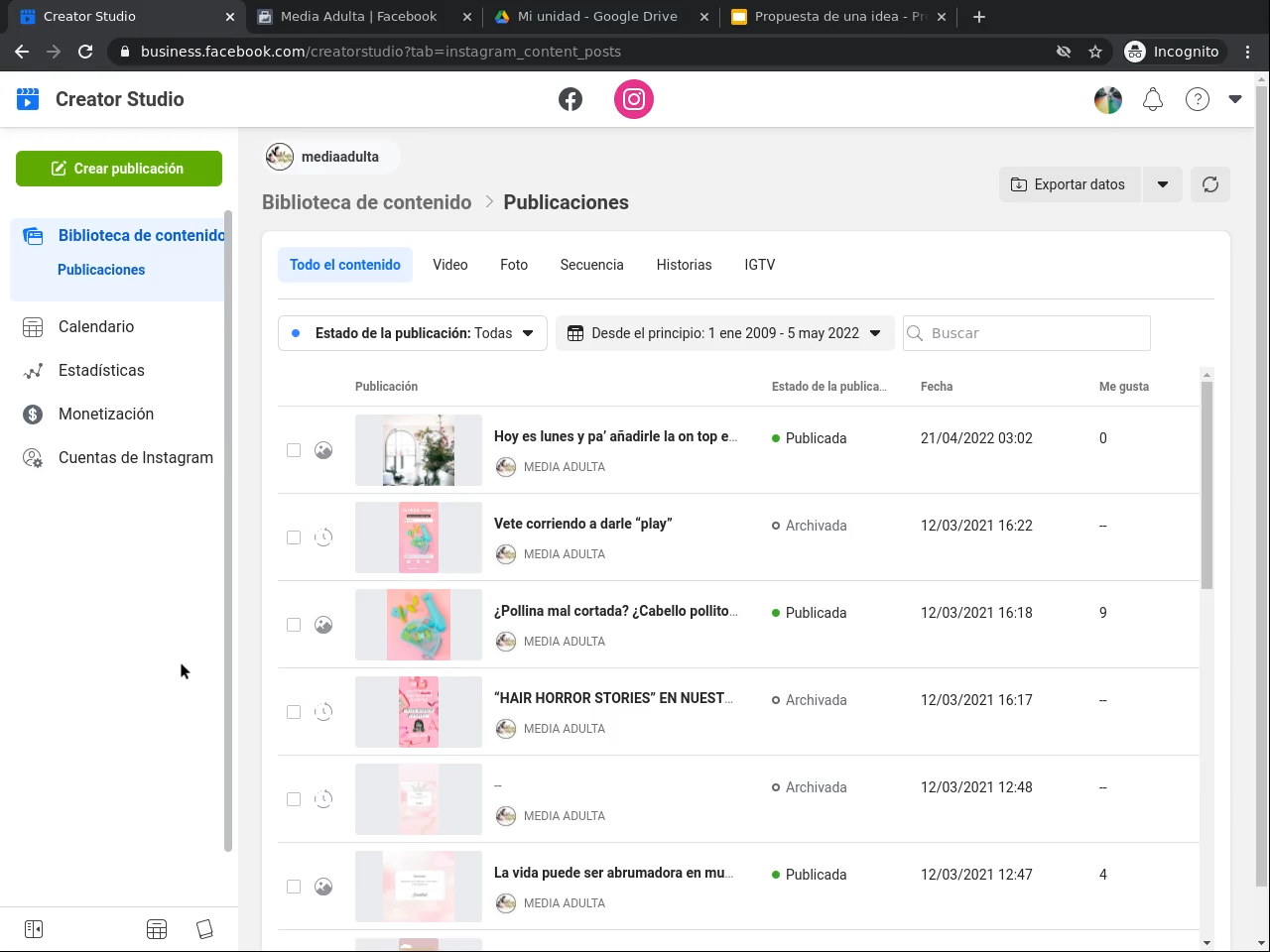The width and height of the screenshot is (1270, 952).
Task: Click the "Biblioteca de contenido" breadcrumb
Action: pos(367,202)
